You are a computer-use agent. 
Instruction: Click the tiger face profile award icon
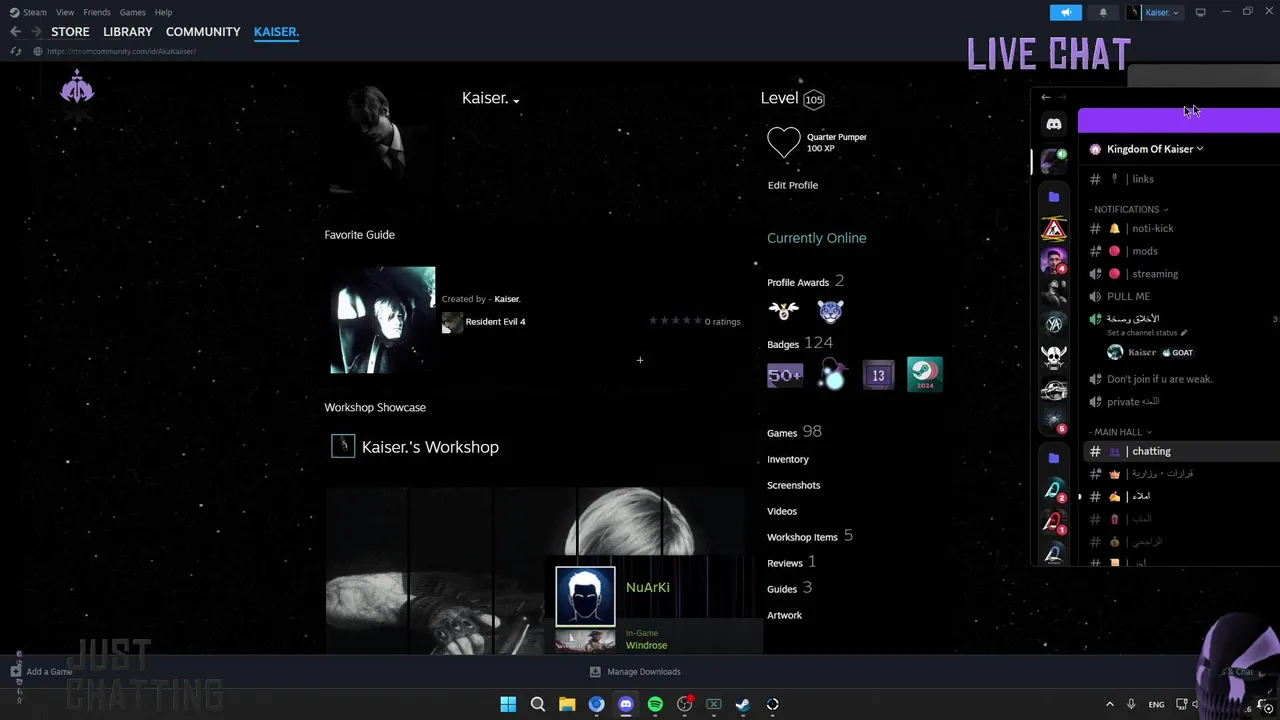(830, 311)
